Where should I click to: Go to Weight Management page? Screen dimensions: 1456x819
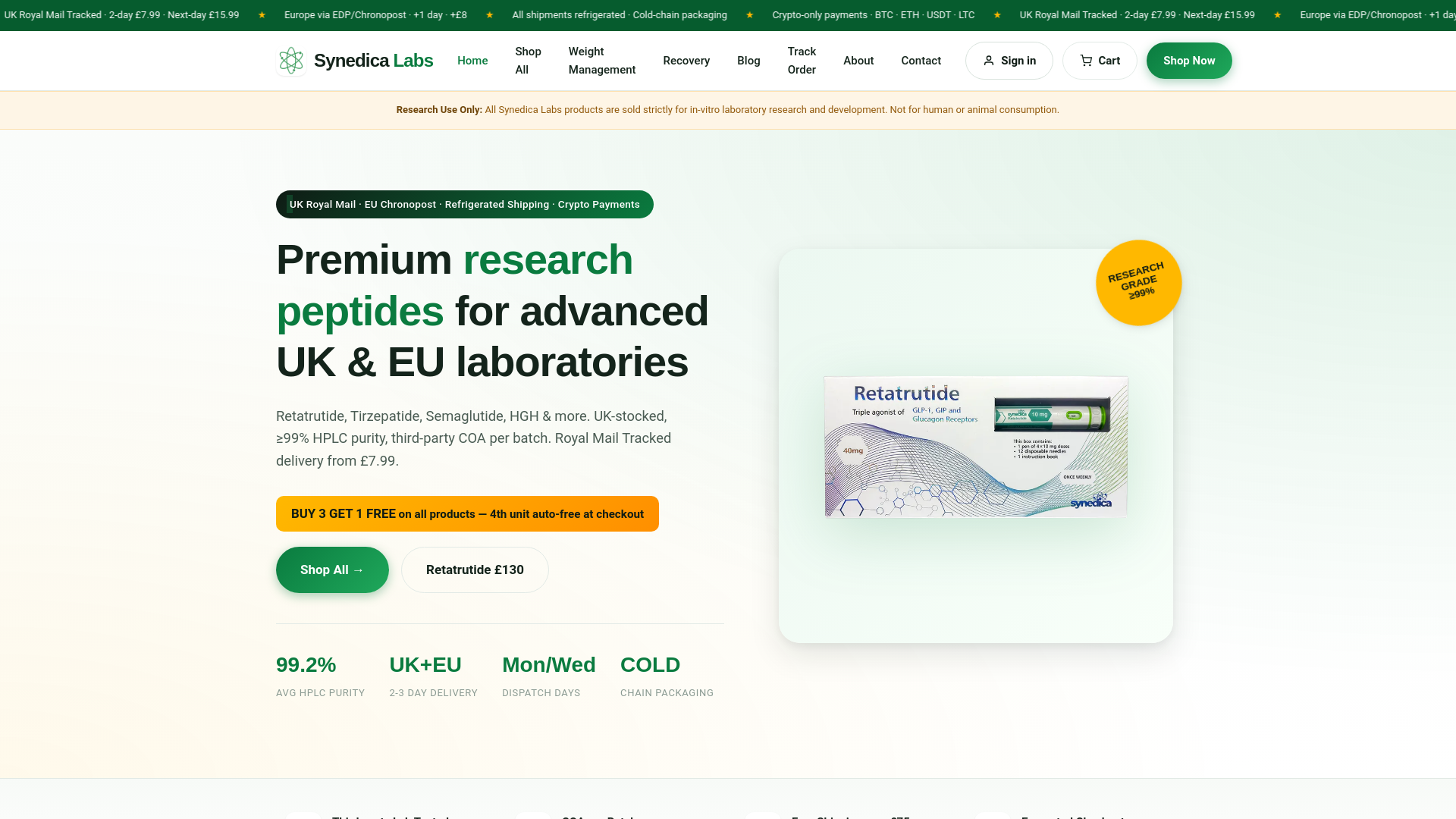pos(602,61)
